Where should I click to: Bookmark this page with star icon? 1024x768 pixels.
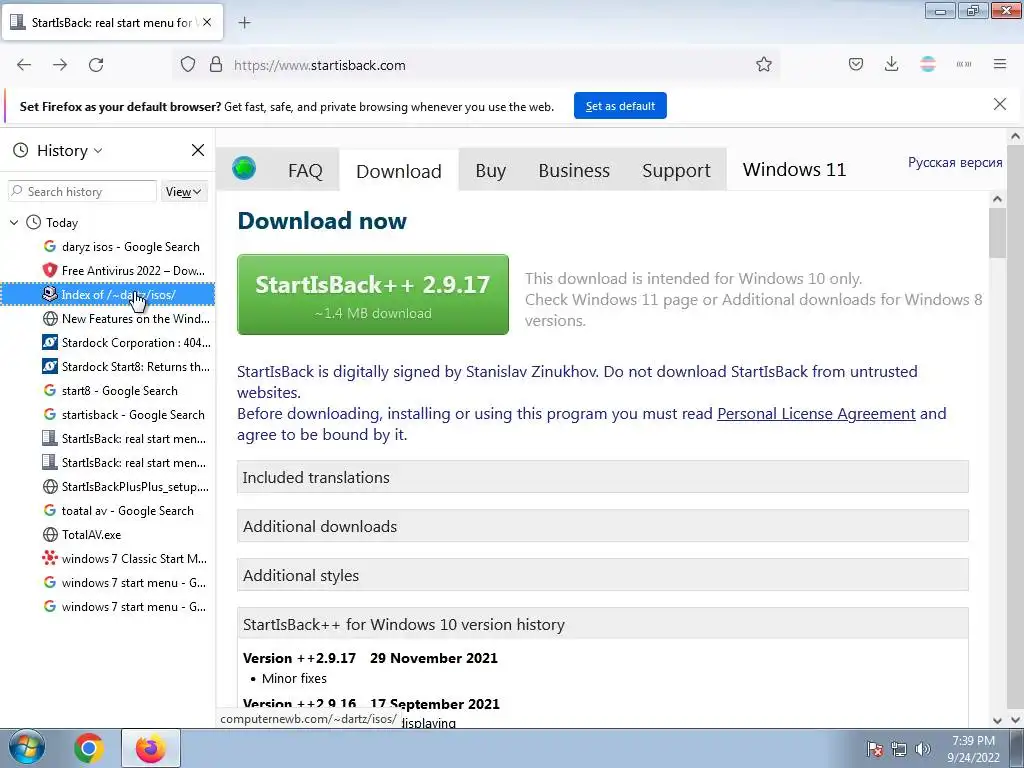(763, 65)
